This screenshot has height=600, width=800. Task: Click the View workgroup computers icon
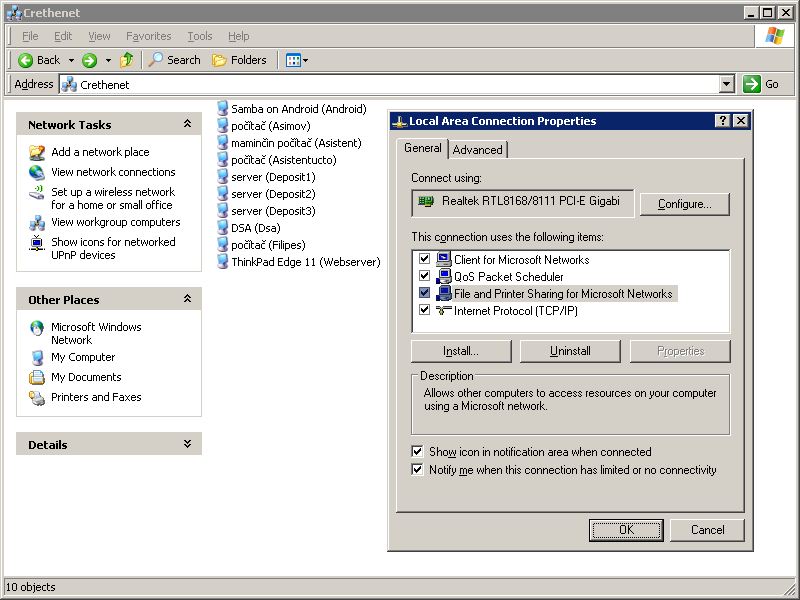click(37, 222)
